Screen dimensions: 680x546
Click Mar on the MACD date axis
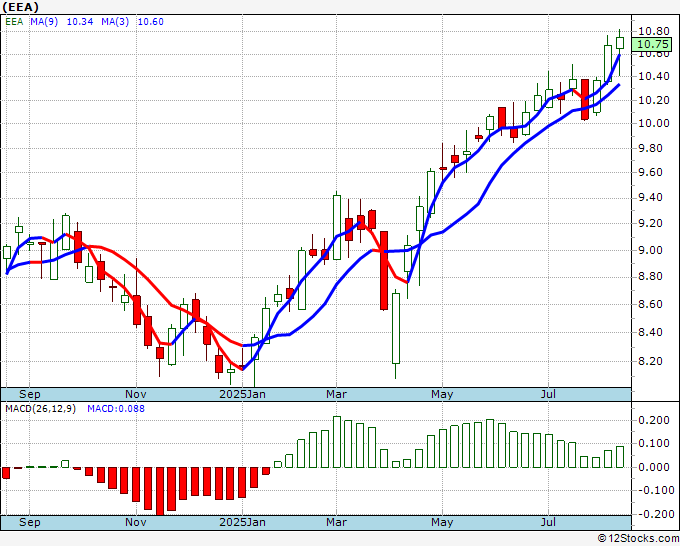tap(337, 522)
